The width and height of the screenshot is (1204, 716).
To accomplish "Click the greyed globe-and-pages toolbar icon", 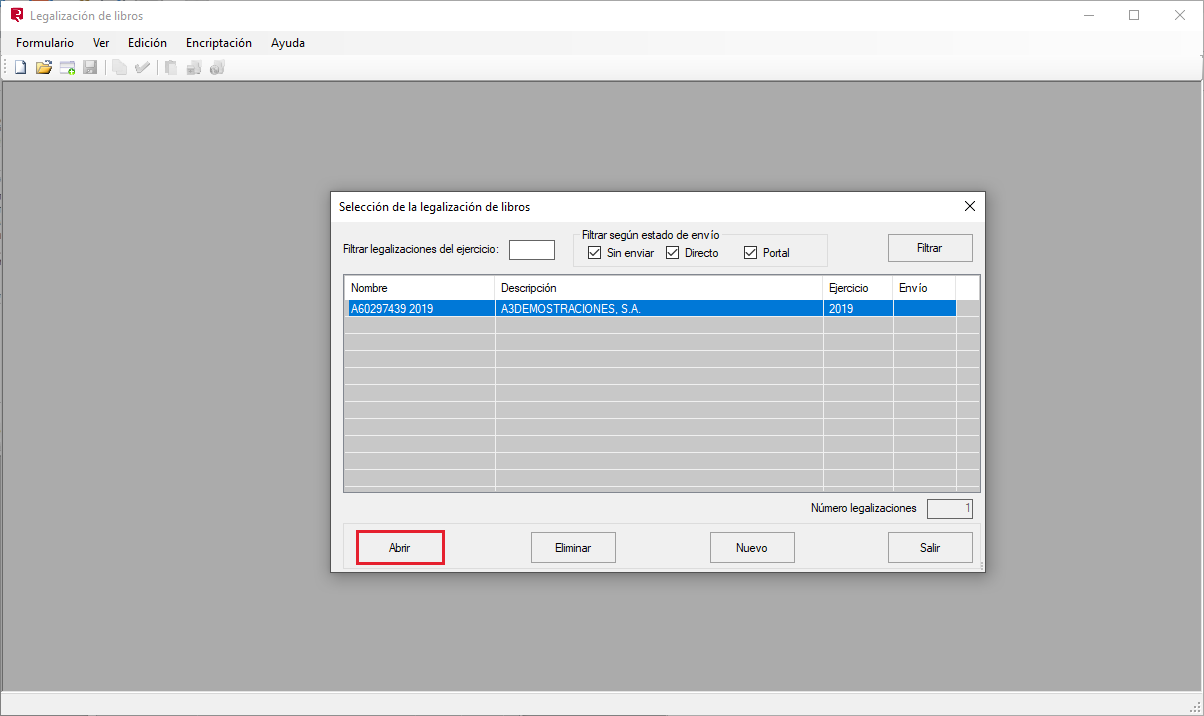I will 217,68.
